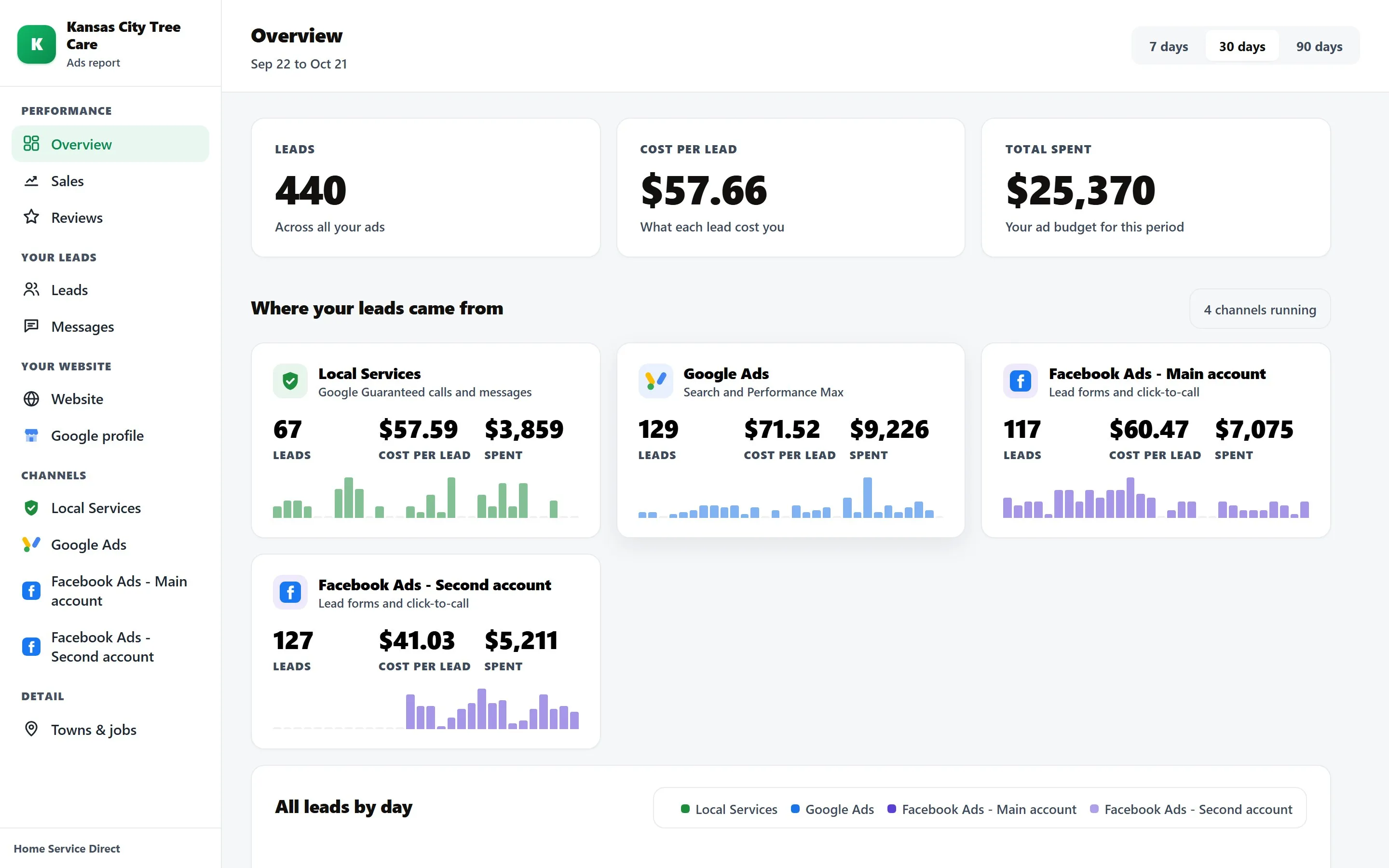The image size is (1389, 868).
Task: Toggle Facebook Ads - Main account legend entry
Action: point(982,809)
